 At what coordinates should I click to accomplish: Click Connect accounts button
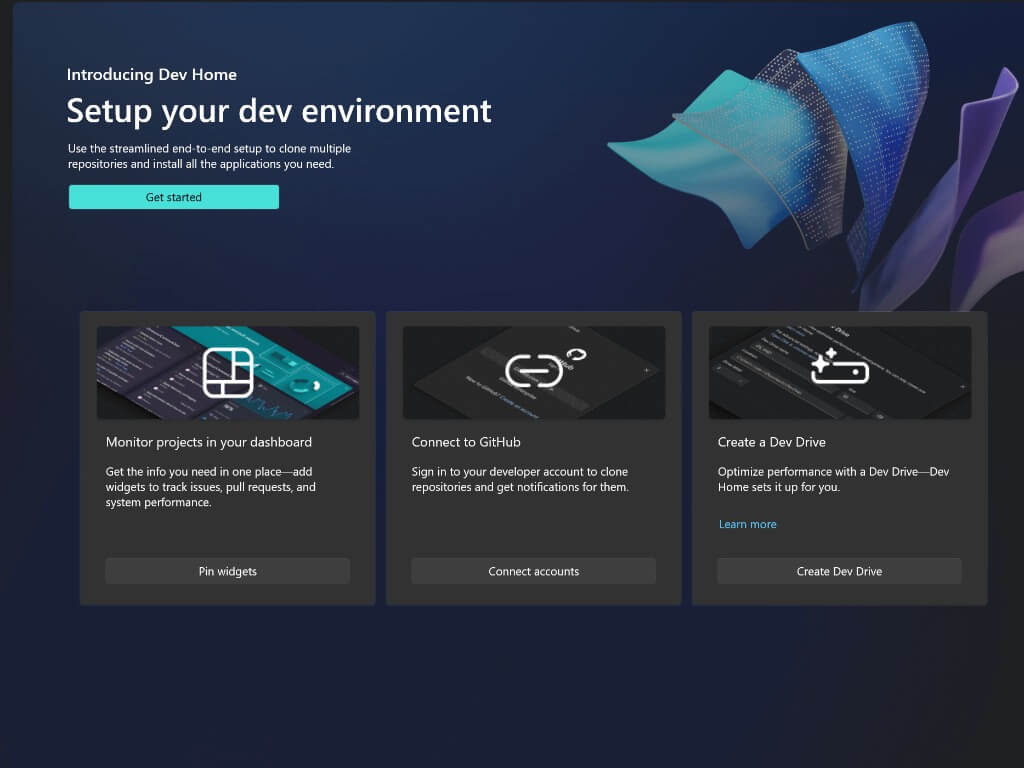(x=534, y=571)
